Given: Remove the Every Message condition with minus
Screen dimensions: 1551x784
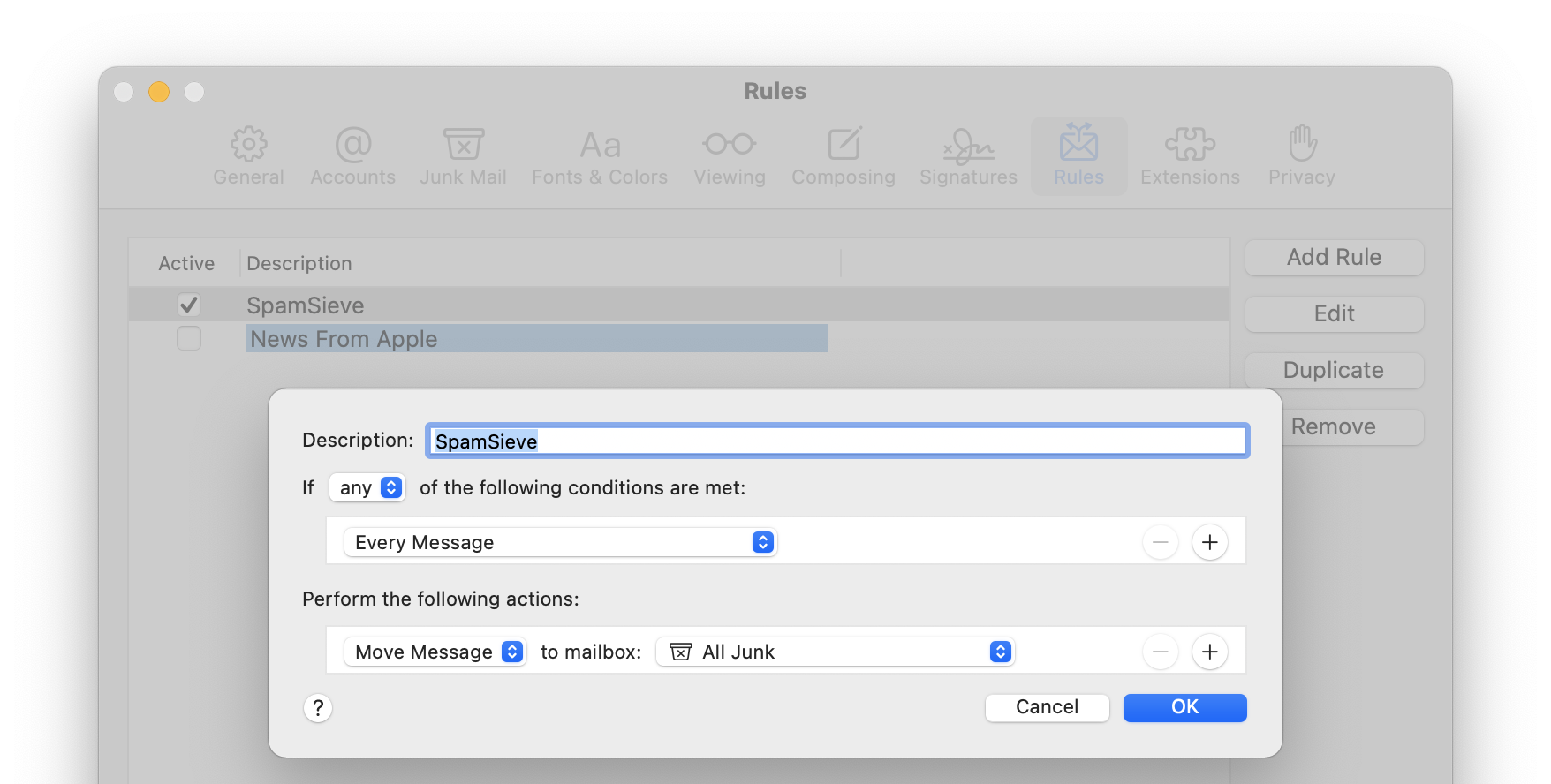Looking at the screenshot, I should pyautogui.click(x=1161, y=542).
